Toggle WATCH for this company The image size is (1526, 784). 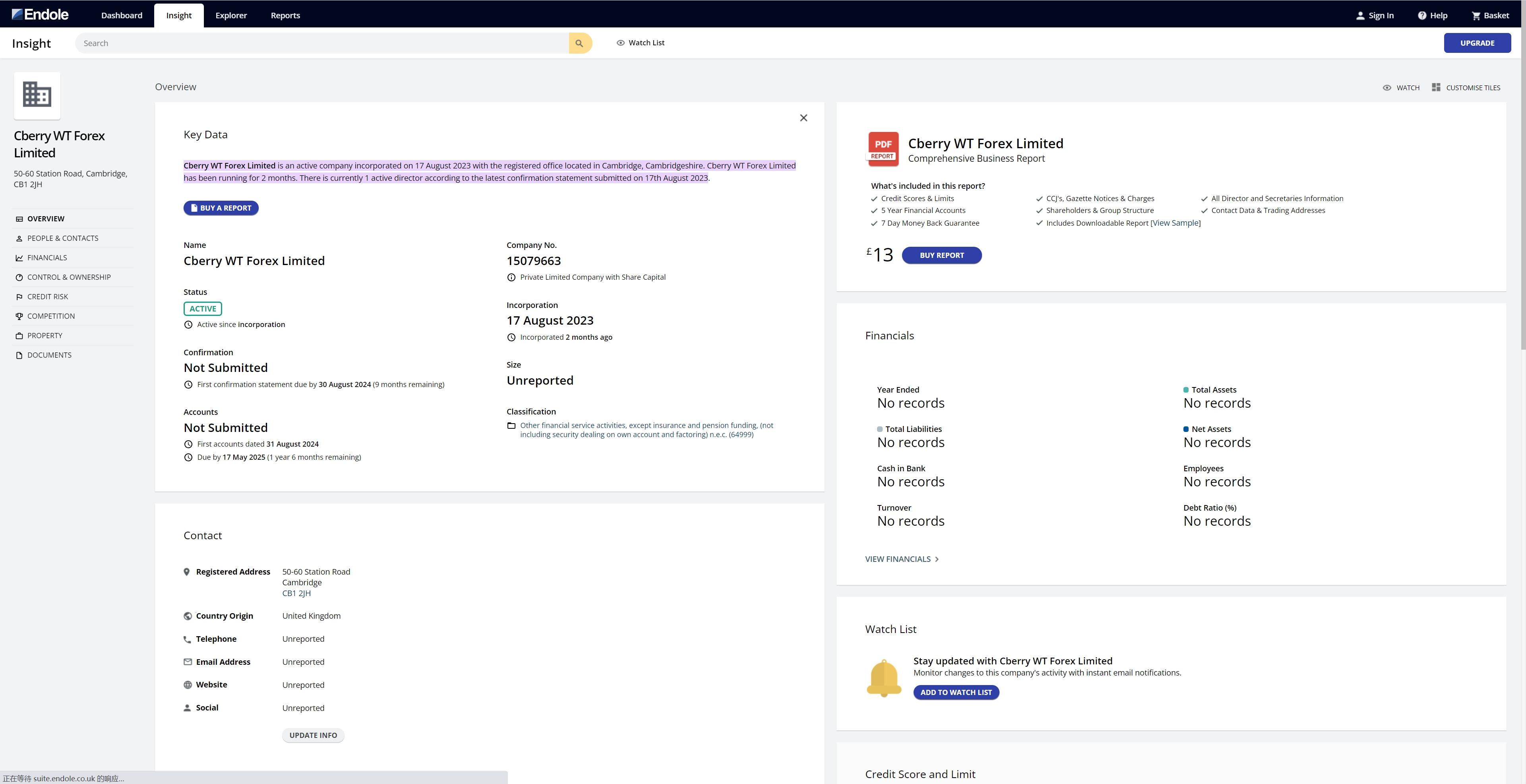click(1401, 88)
